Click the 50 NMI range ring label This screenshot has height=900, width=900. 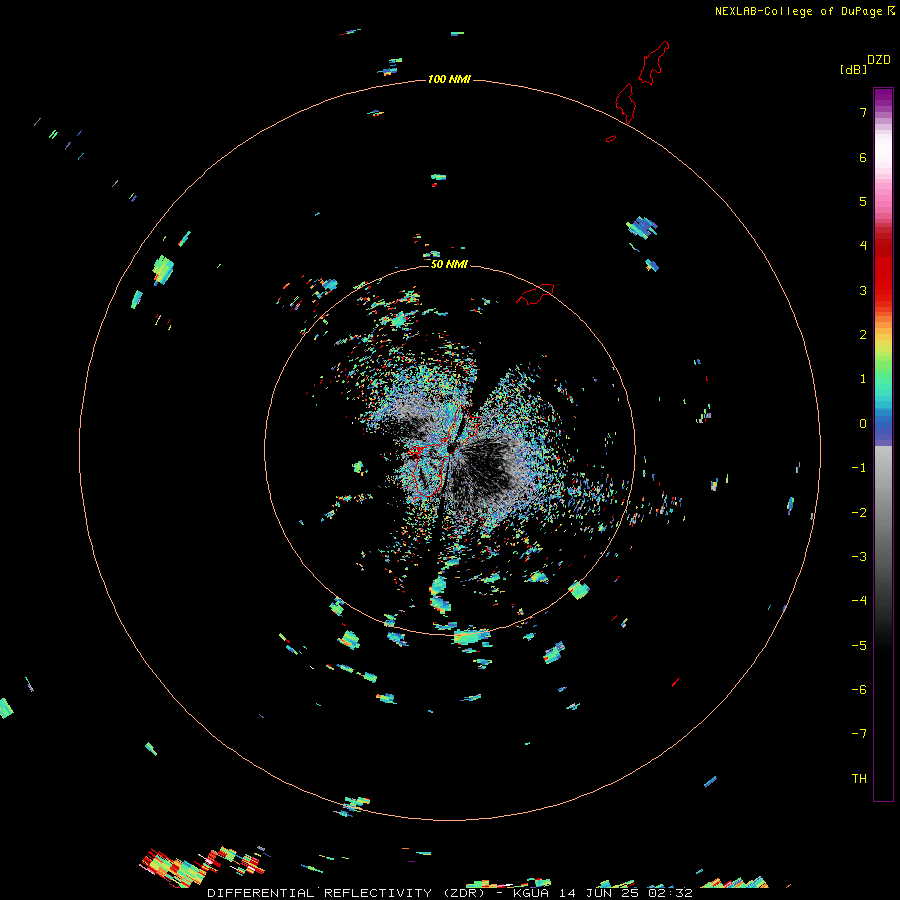pyautogui.click(x=449, y=264)
